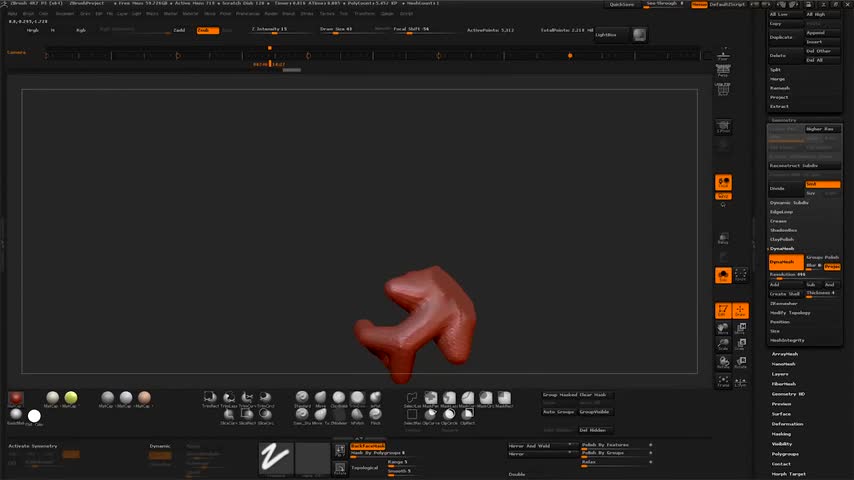Click the Mirror And Weld button
The image size is (854, 480).
tap(542, 446)
